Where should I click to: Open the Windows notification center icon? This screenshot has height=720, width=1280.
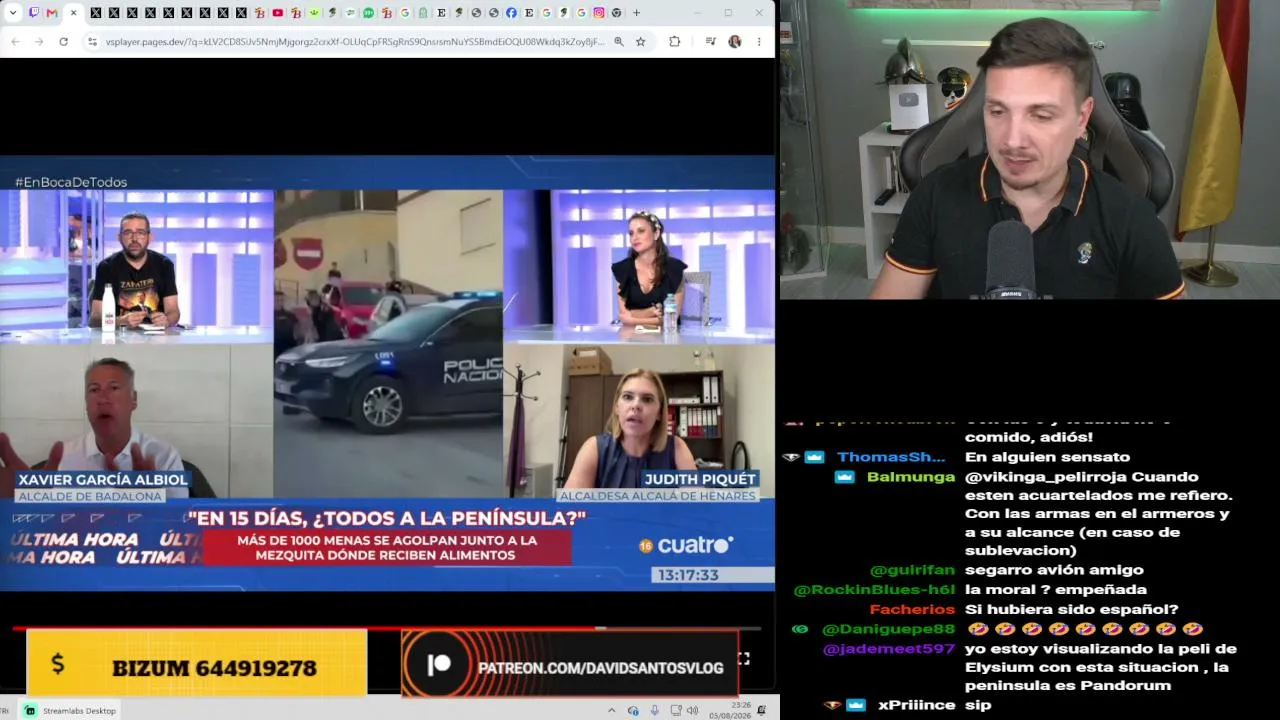[762, 710]
